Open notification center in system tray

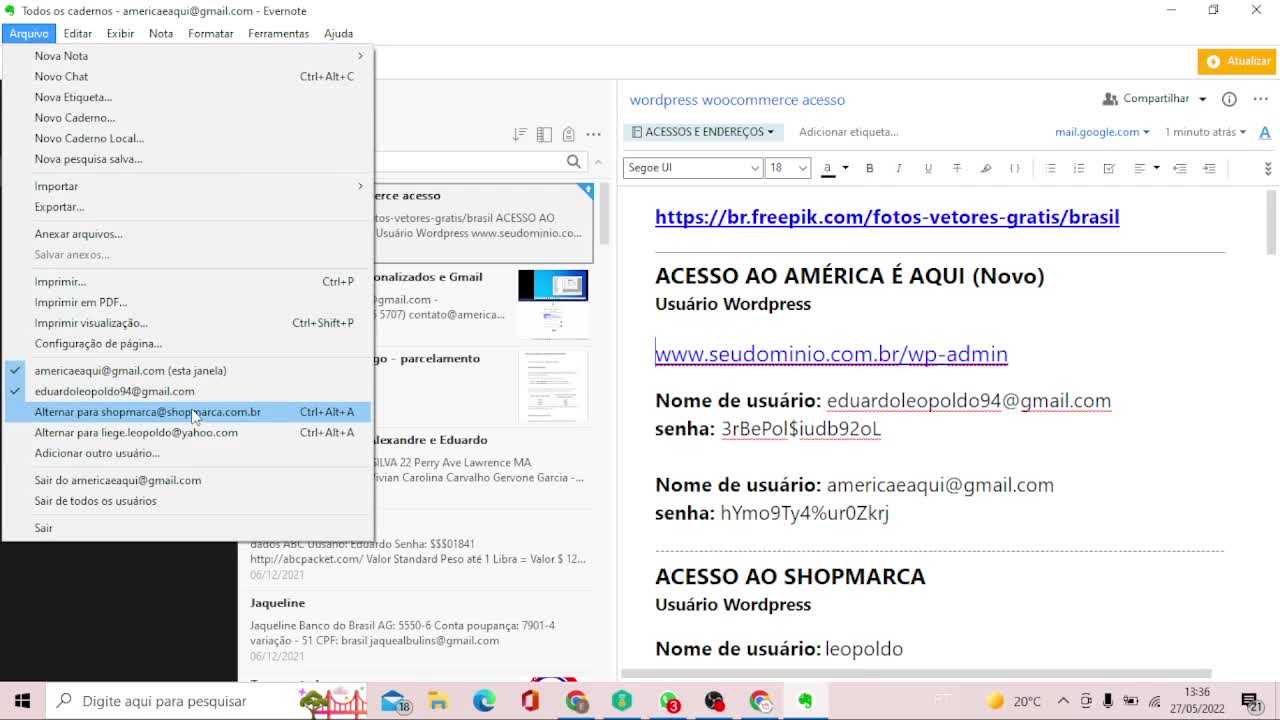pyautogui.click(x=1250, y=701)
